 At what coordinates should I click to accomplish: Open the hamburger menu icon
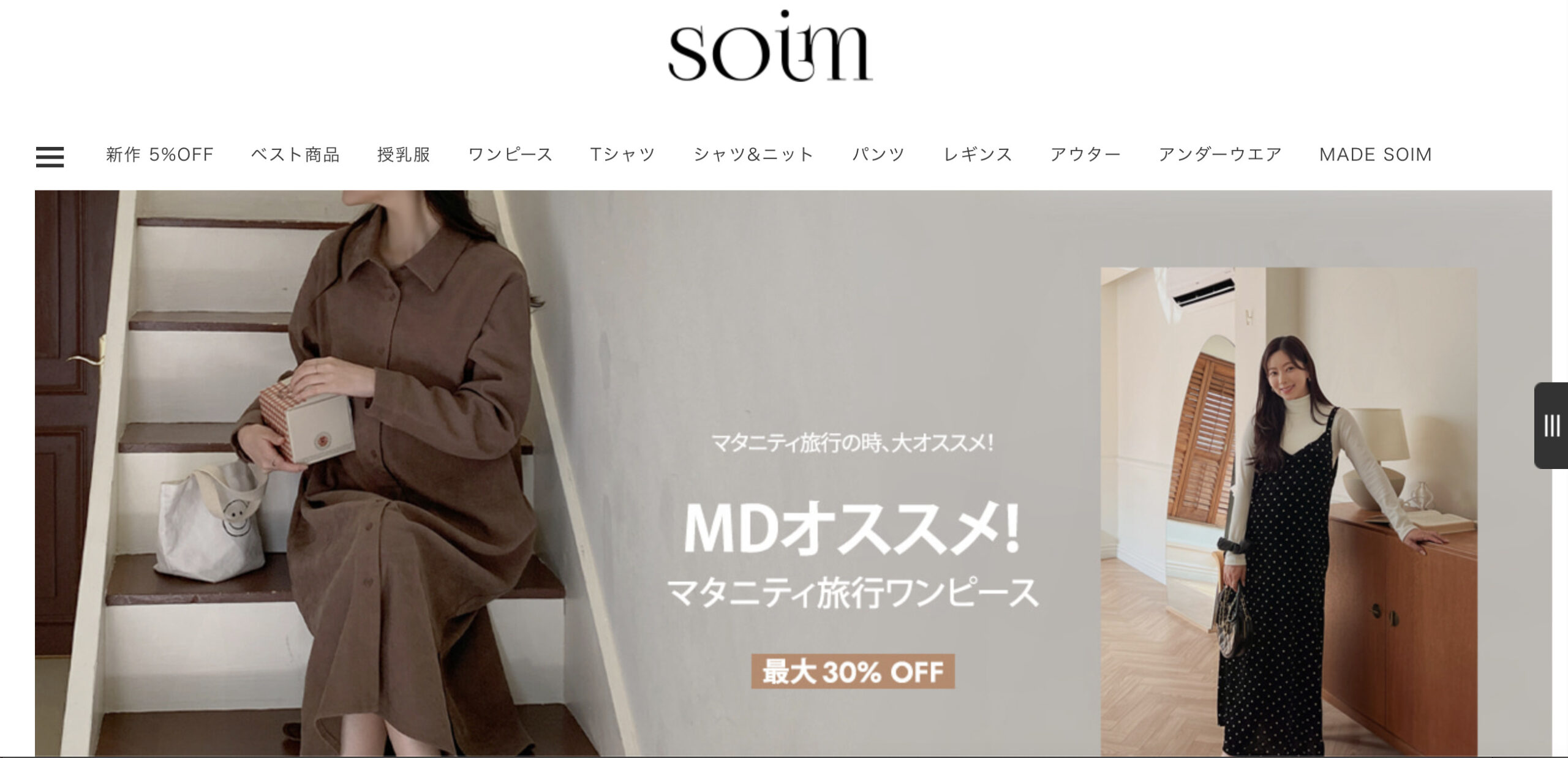coord(50,157)
